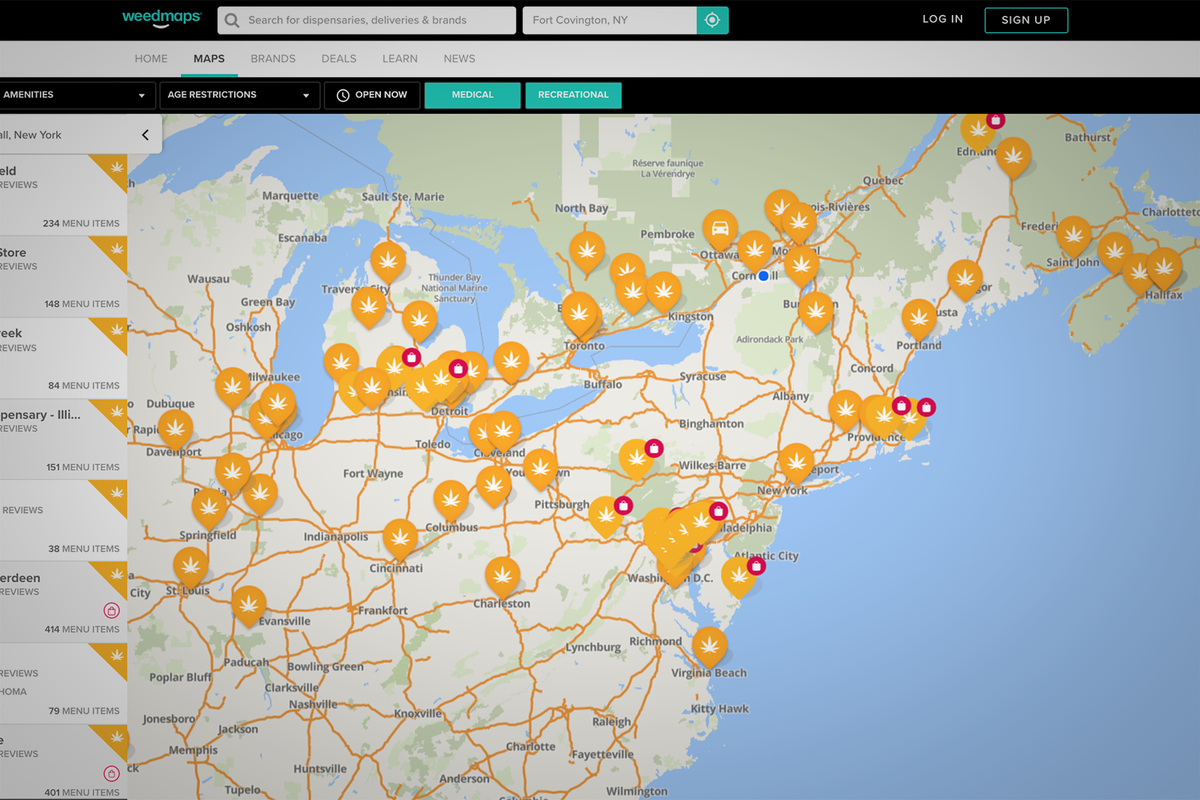Select the dispensary pin above Springfield
This screenshot has width=1200, height=800.
(210, 507)
